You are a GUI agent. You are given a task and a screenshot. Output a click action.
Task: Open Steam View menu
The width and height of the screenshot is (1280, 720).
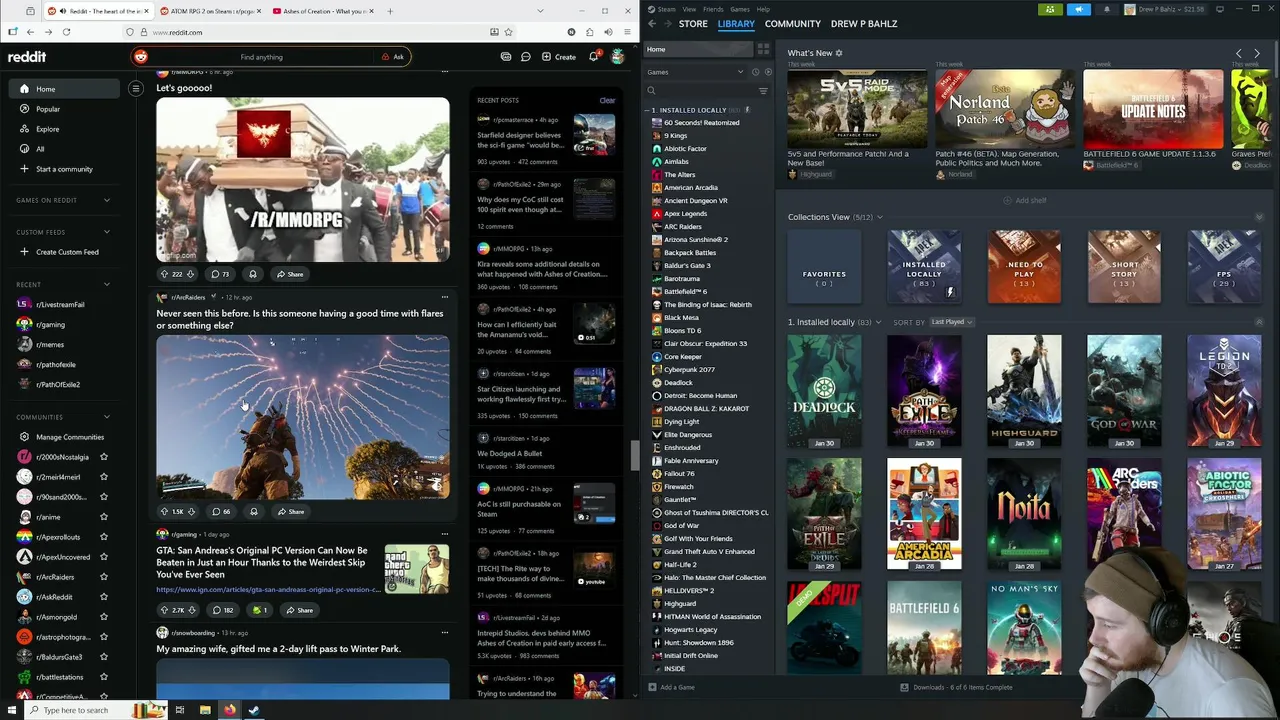[x=689, y=9]
